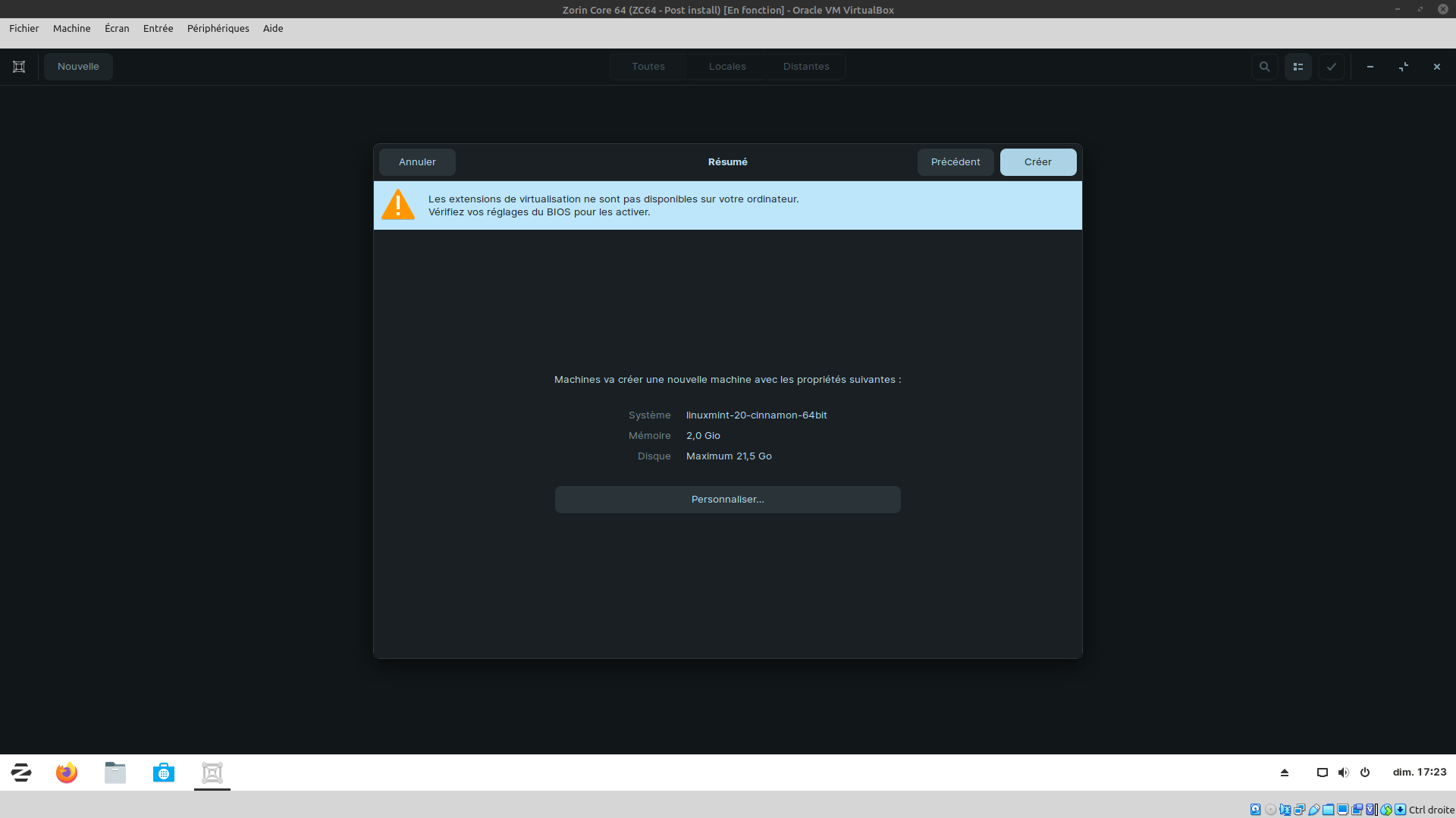Click Personnaliser... to customize the machine

pos(727,500)
